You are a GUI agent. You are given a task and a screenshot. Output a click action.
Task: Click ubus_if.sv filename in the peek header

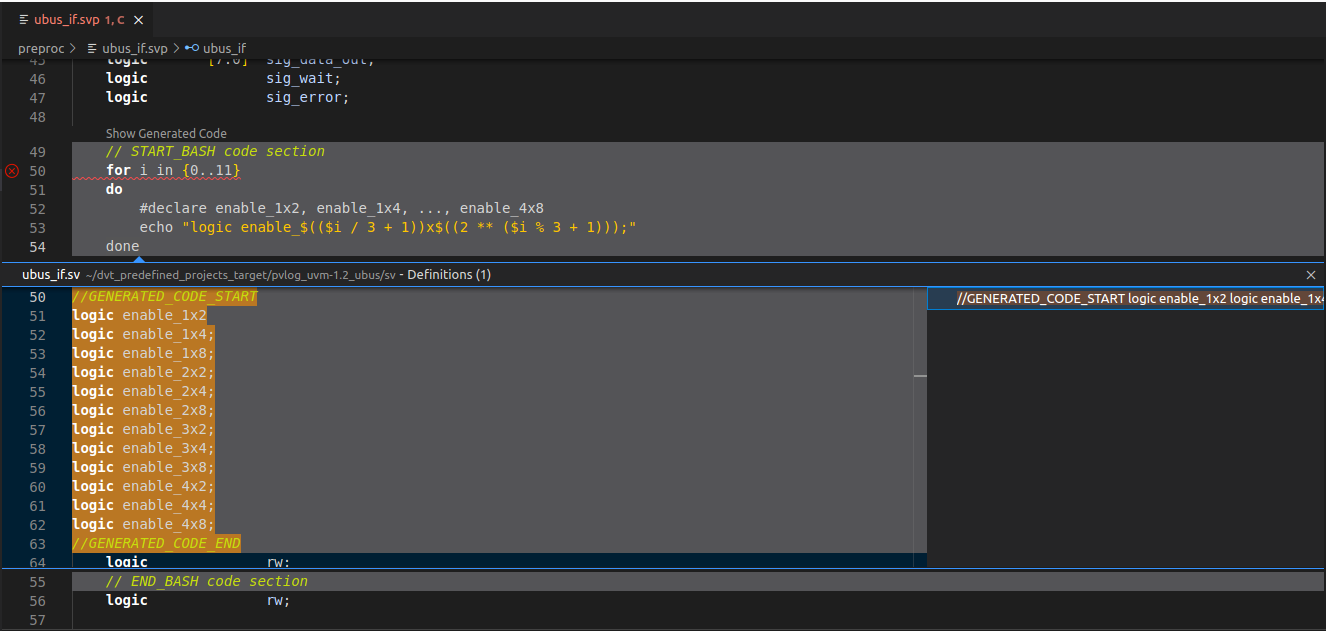click(50, 274)
